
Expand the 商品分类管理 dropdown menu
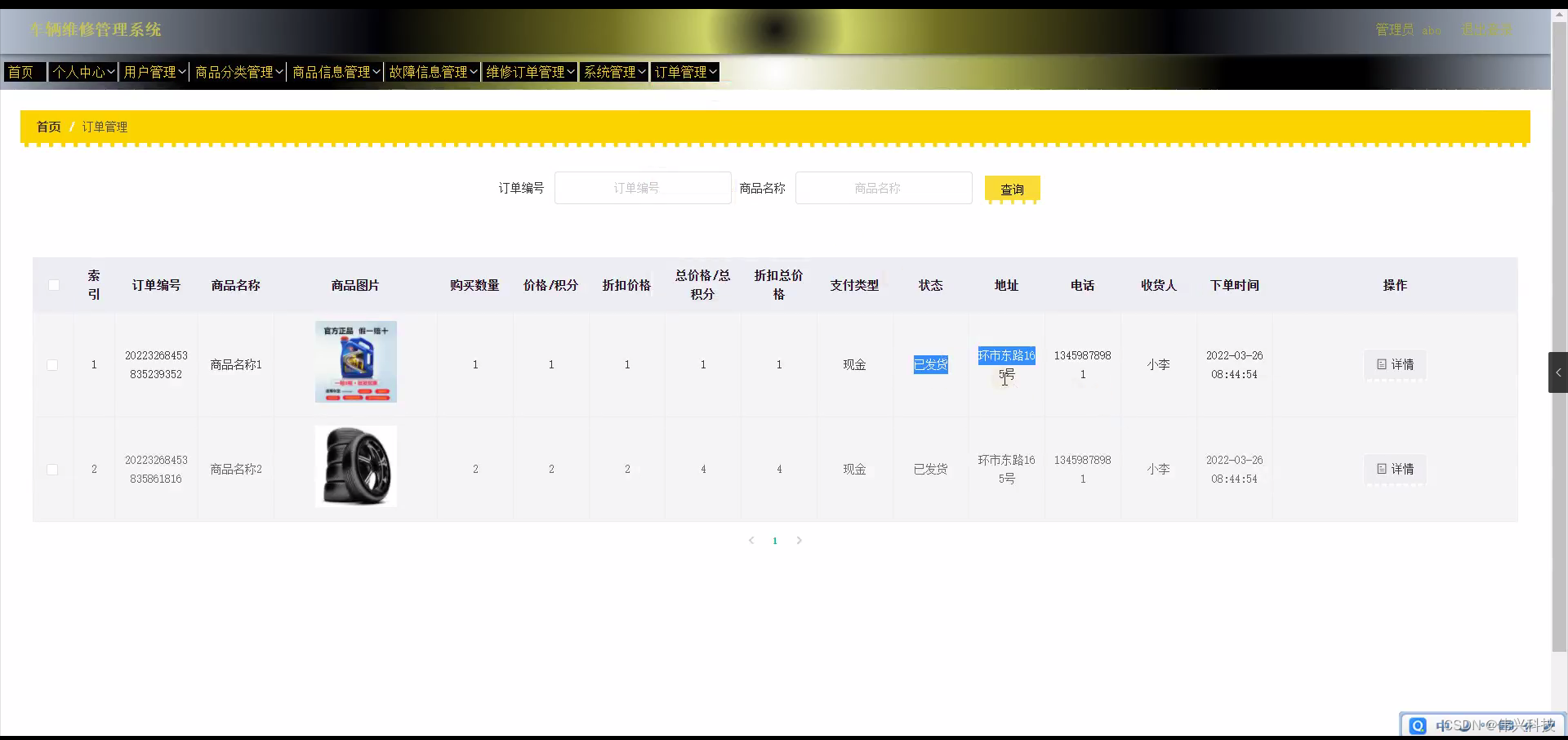click(x=238, y=72)
